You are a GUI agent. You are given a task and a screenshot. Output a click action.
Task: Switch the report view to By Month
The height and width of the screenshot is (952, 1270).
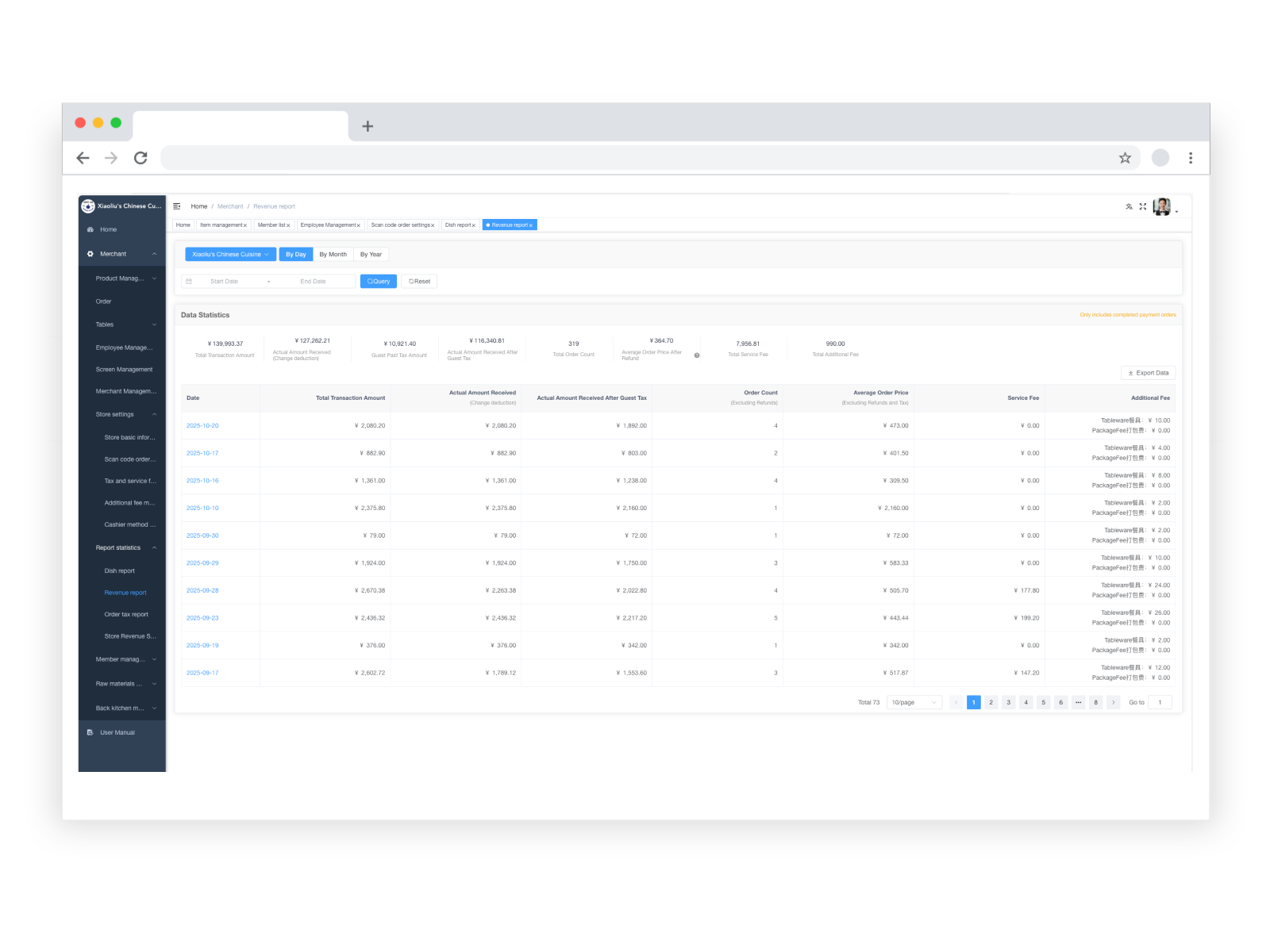(x=333, y=254)
